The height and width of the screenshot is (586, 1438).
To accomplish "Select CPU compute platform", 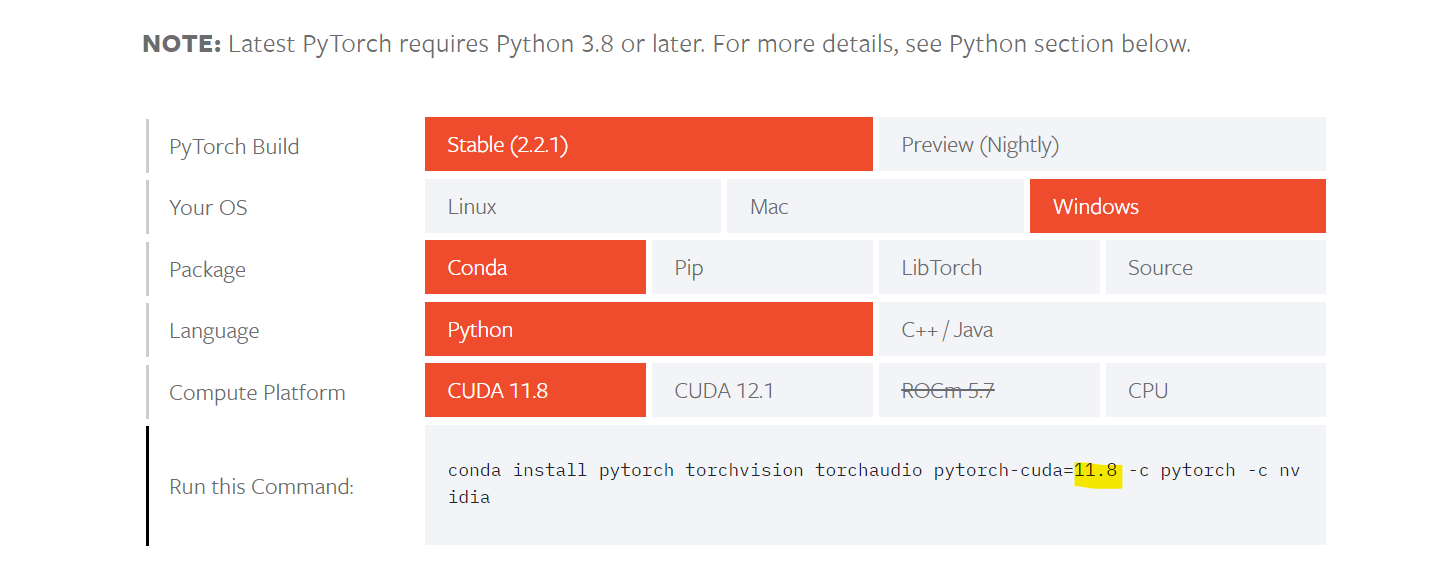I will (x=1216, y=390).
